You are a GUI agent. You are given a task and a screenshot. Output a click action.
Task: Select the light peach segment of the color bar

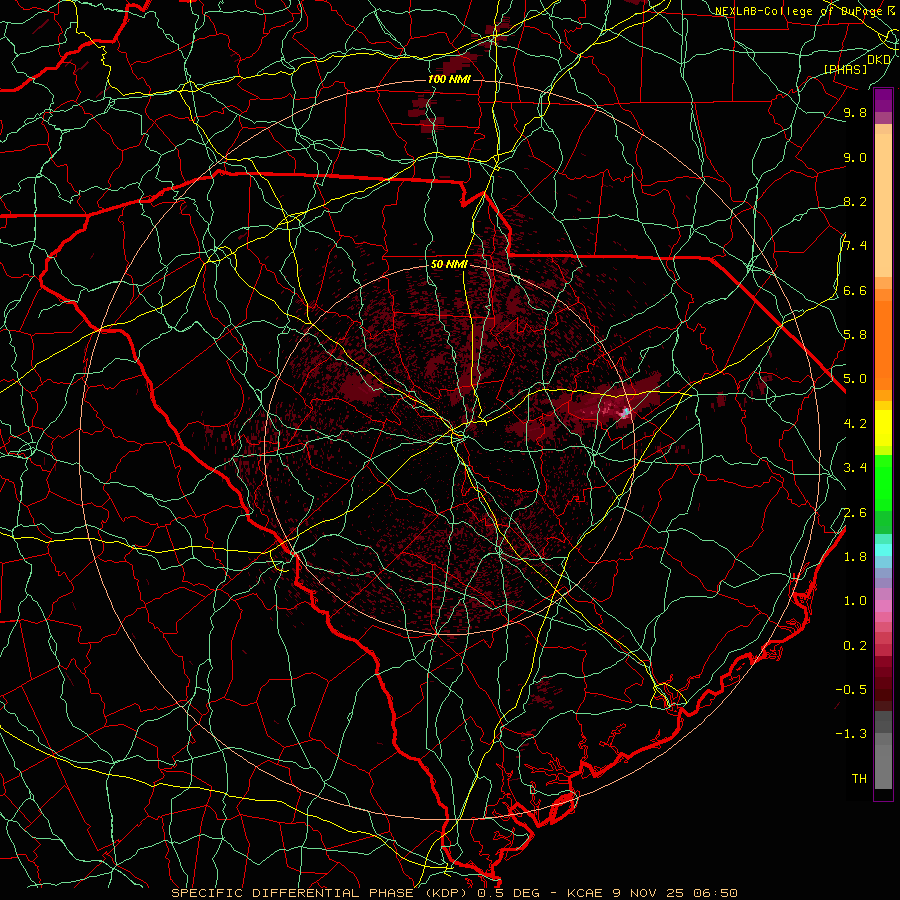click(883, 205)
